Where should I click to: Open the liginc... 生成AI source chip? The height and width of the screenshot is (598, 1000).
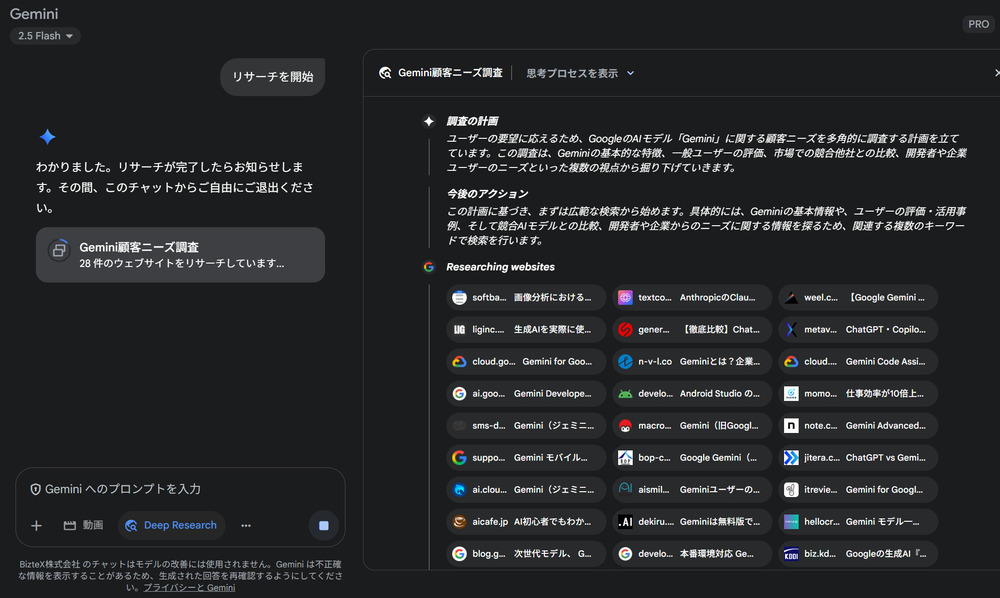(526, 330)
